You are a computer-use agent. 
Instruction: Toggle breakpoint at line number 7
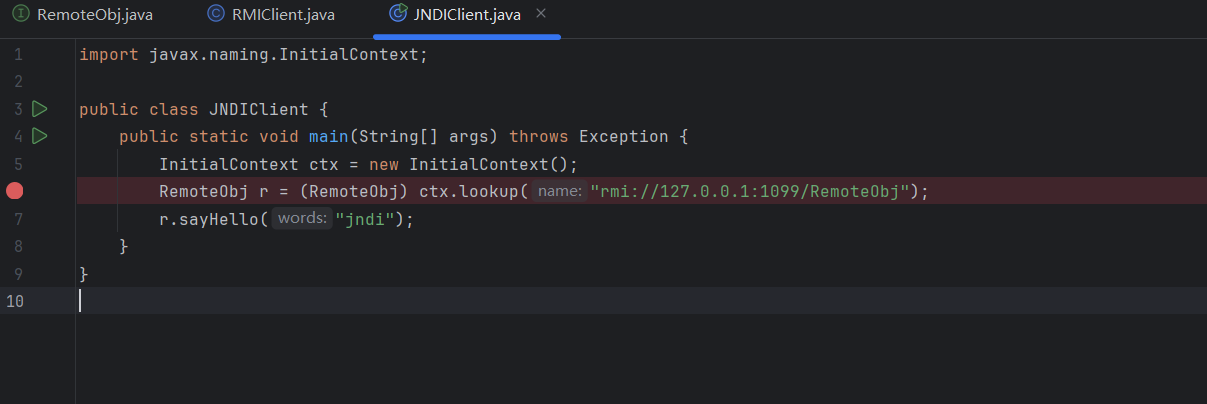[18, 219]
